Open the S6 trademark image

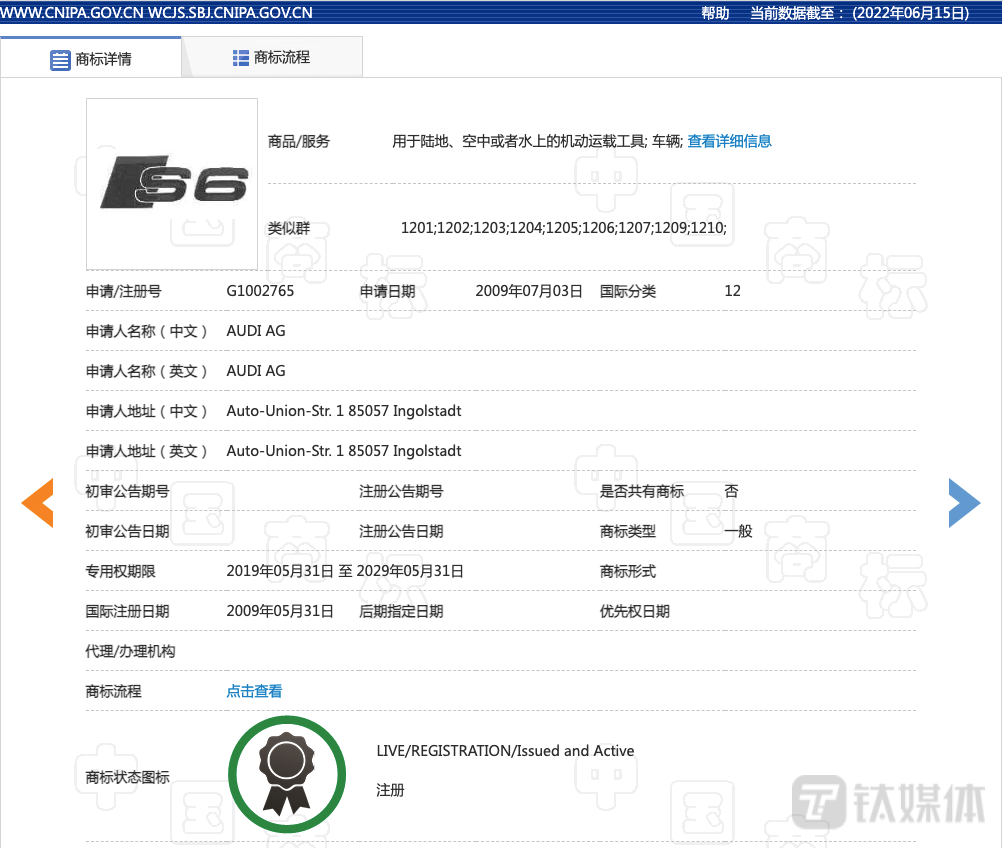[x=172, y=184]
